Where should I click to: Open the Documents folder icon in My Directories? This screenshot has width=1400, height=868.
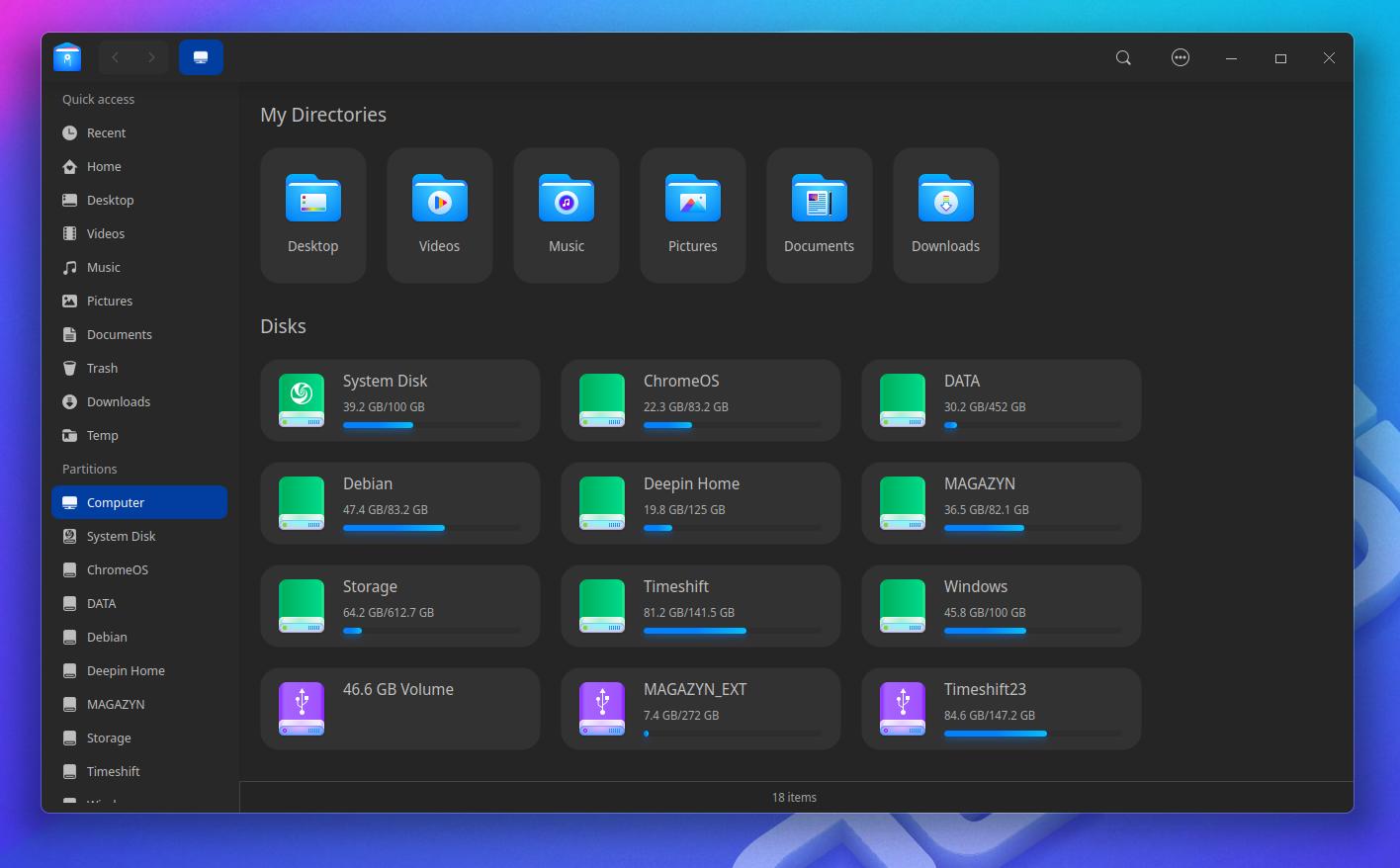(820, 198)
